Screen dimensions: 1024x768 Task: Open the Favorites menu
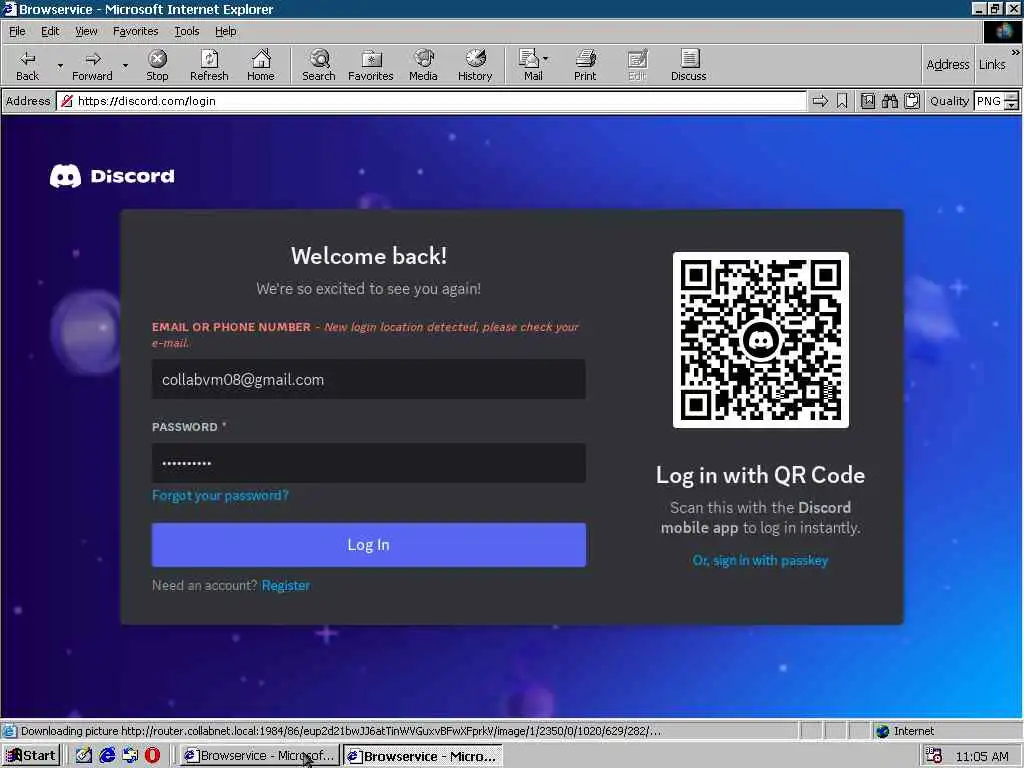136,31
